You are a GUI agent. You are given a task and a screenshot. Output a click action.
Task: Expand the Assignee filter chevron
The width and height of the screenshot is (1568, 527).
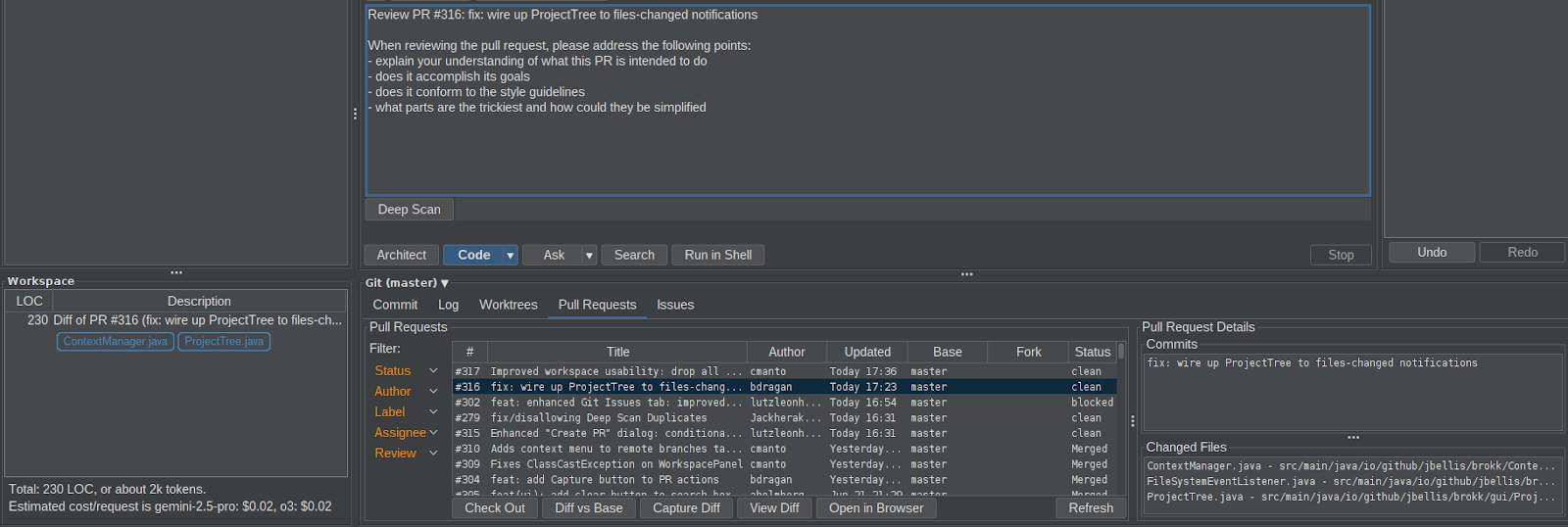[x=433, y=433]
